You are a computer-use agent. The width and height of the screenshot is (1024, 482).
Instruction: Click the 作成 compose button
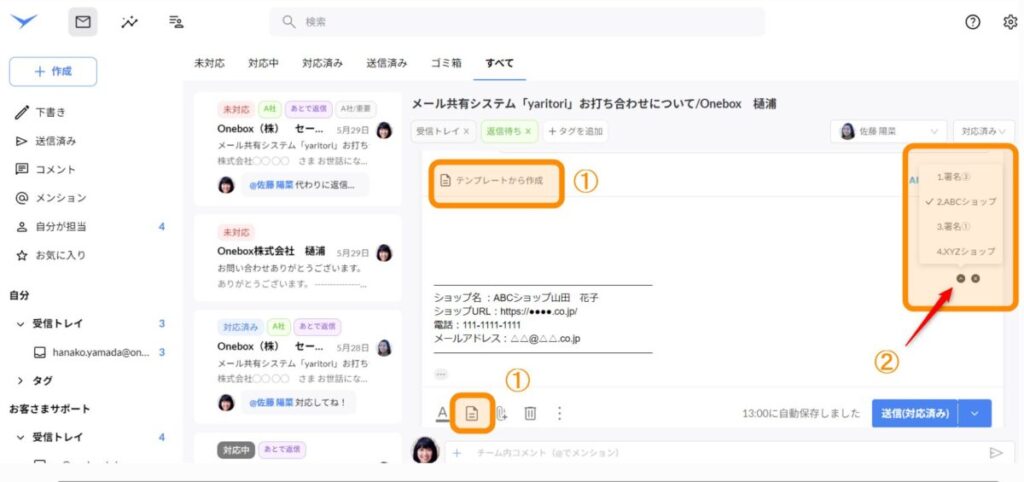click(53, 71)
